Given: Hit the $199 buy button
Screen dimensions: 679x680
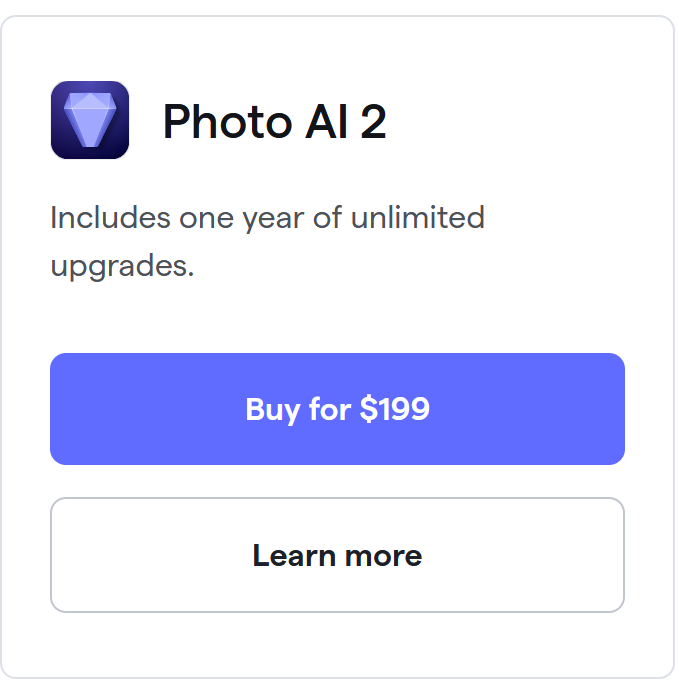Looking at the screenshot, I should click(x=337, y=409).
